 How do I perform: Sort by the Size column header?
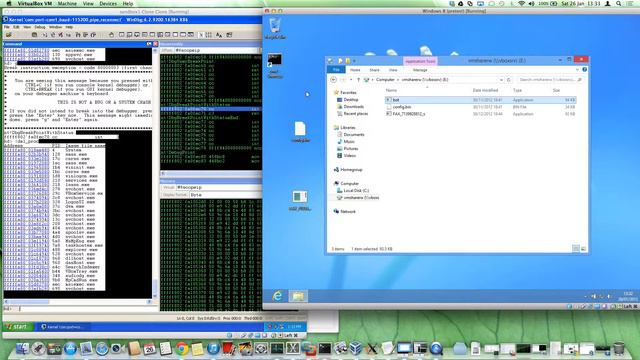556,90
